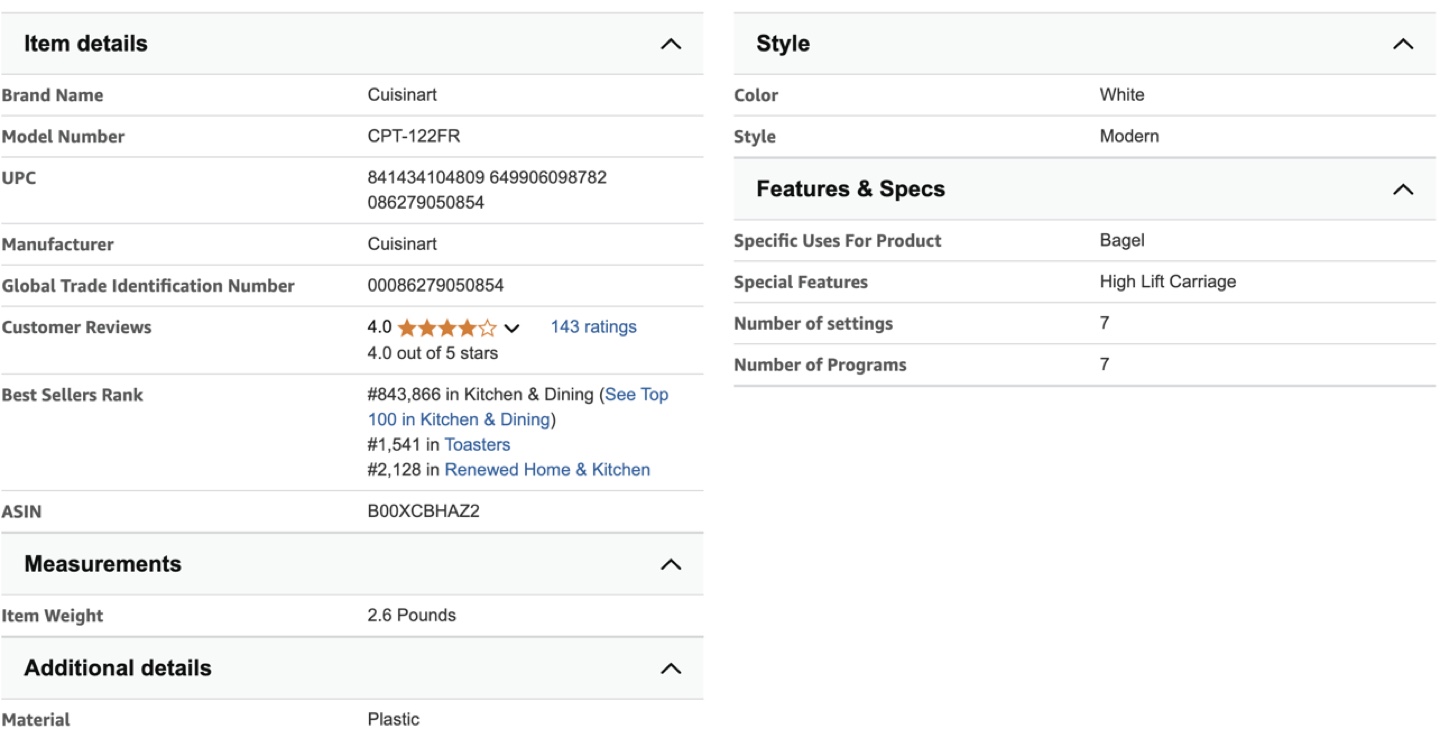Click the Bagel value

1122,241
